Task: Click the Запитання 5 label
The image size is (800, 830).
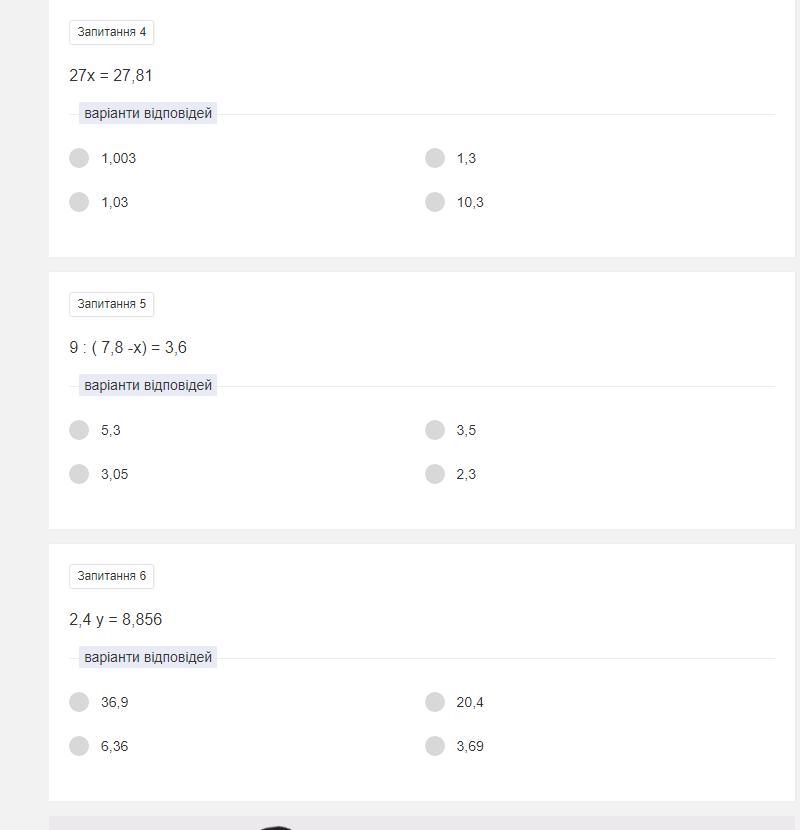Action: coord(112,304)
